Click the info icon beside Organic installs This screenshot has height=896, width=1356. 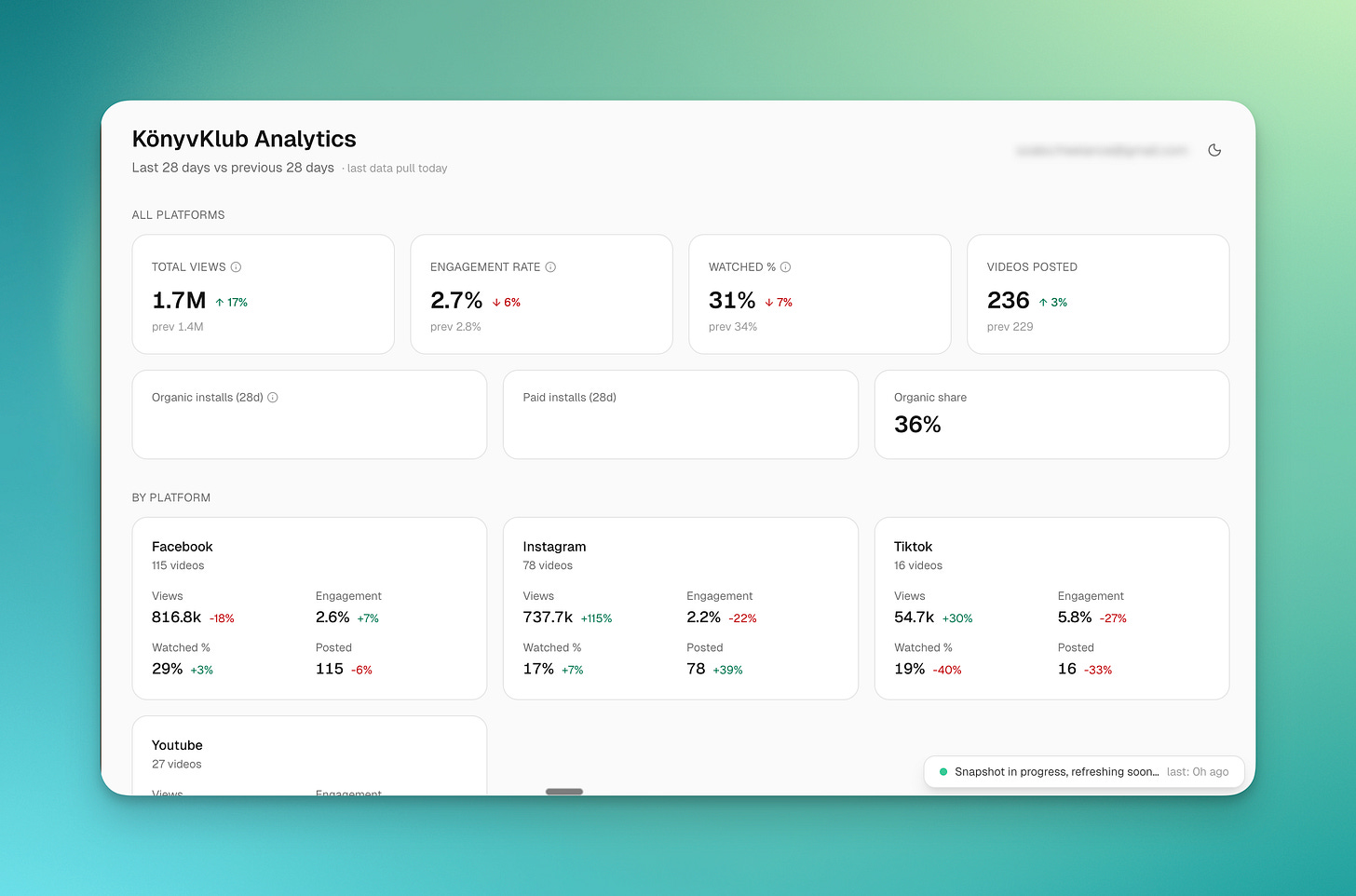click(273, 398)
